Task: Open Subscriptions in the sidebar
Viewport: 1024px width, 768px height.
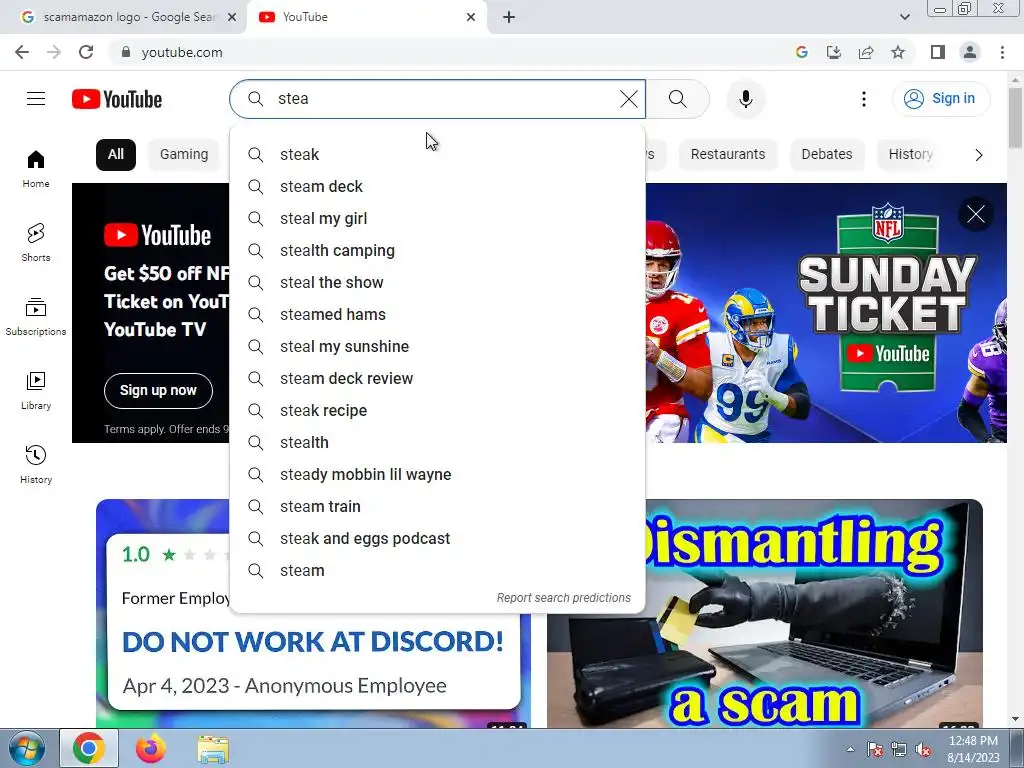Action: (36, 317)
